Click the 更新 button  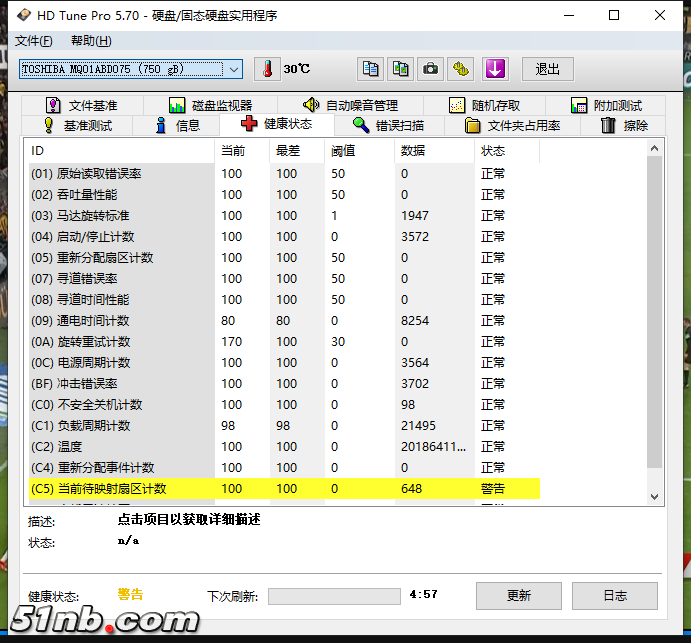click(519, 596)
